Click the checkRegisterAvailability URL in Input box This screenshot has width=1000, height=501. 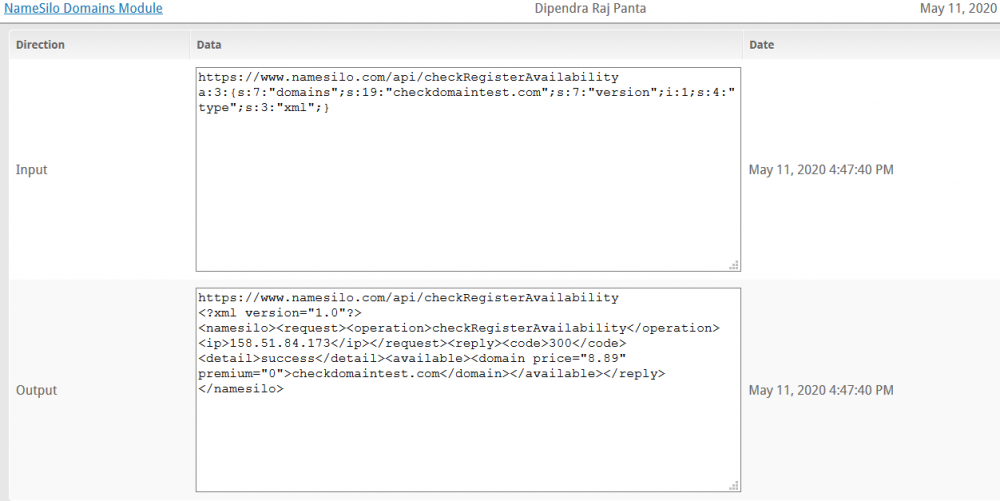tap(408, 77)
